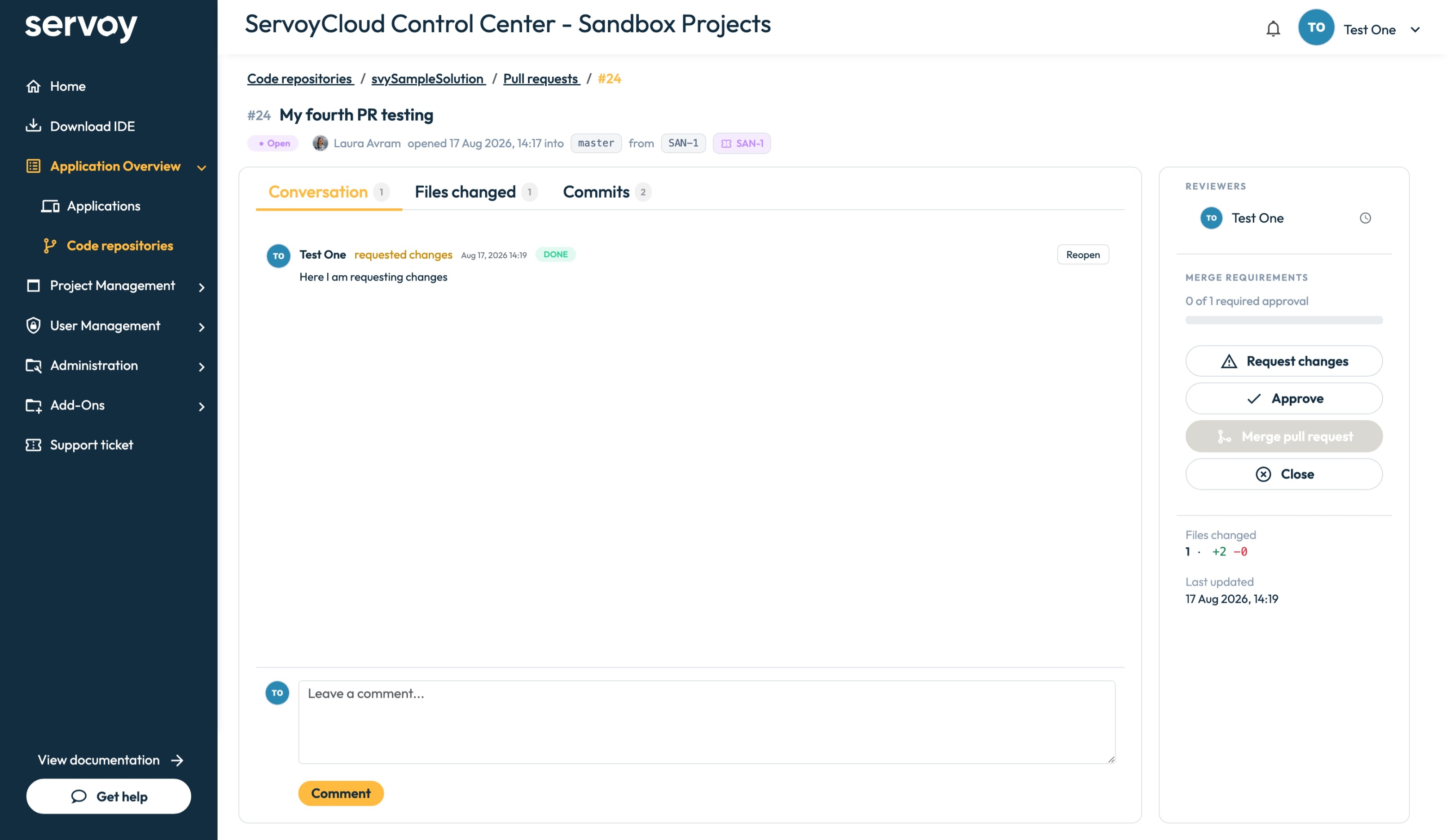Screen dimensions: 1450x840
Task: Open the notifications bell
Action: tap(1273, 28)
